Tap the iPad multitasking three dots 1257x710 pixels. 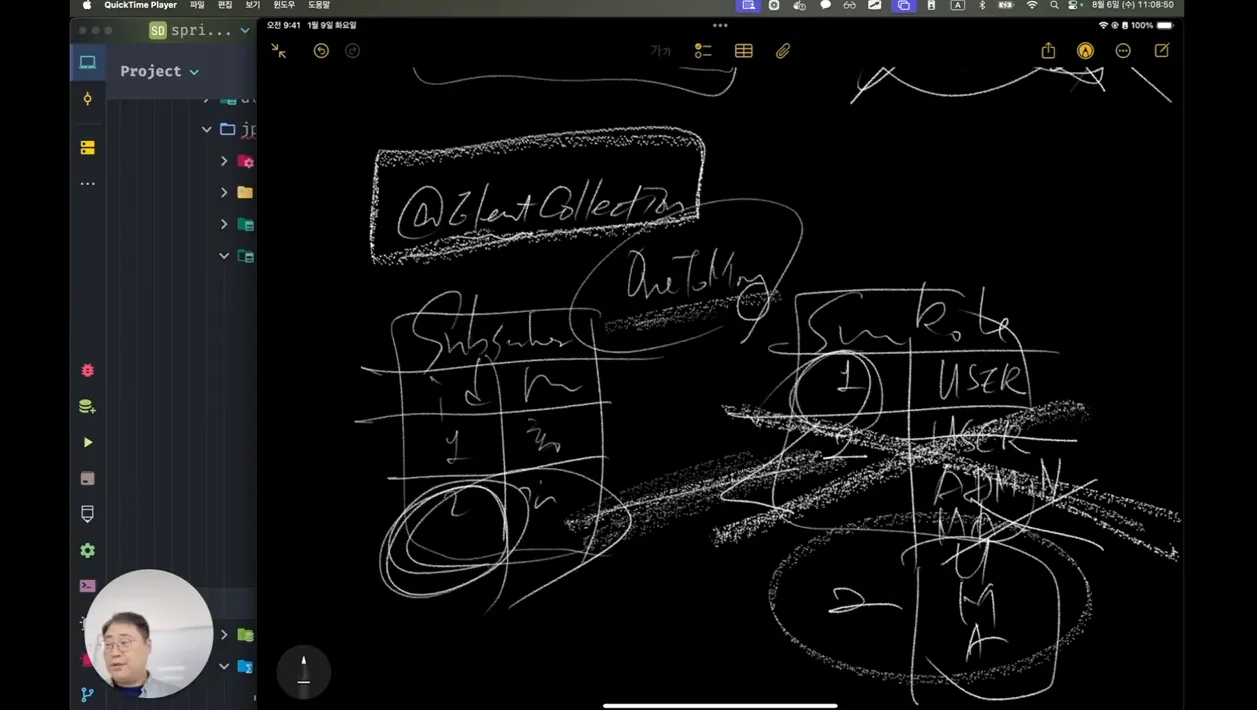(720, 25)
